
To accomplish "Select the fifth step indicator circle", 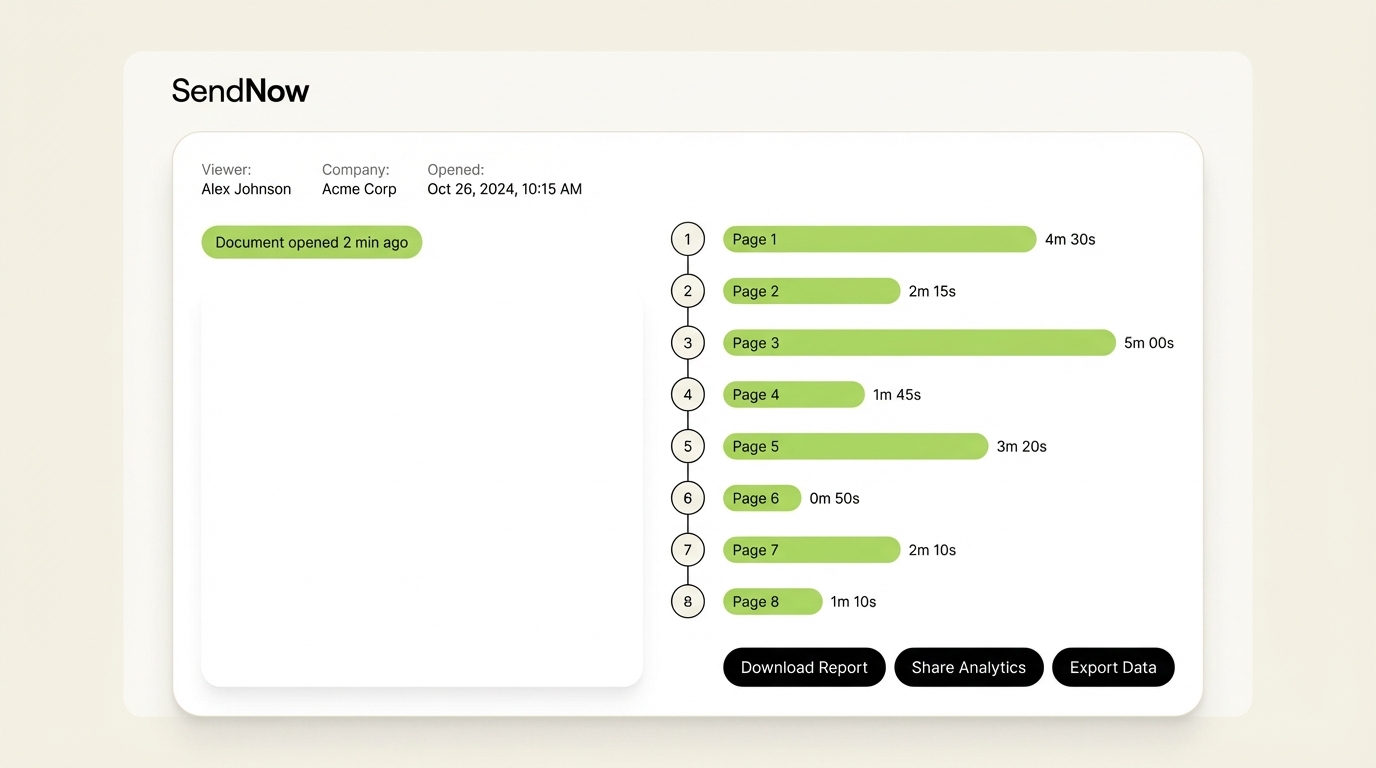I will (687, 446).
